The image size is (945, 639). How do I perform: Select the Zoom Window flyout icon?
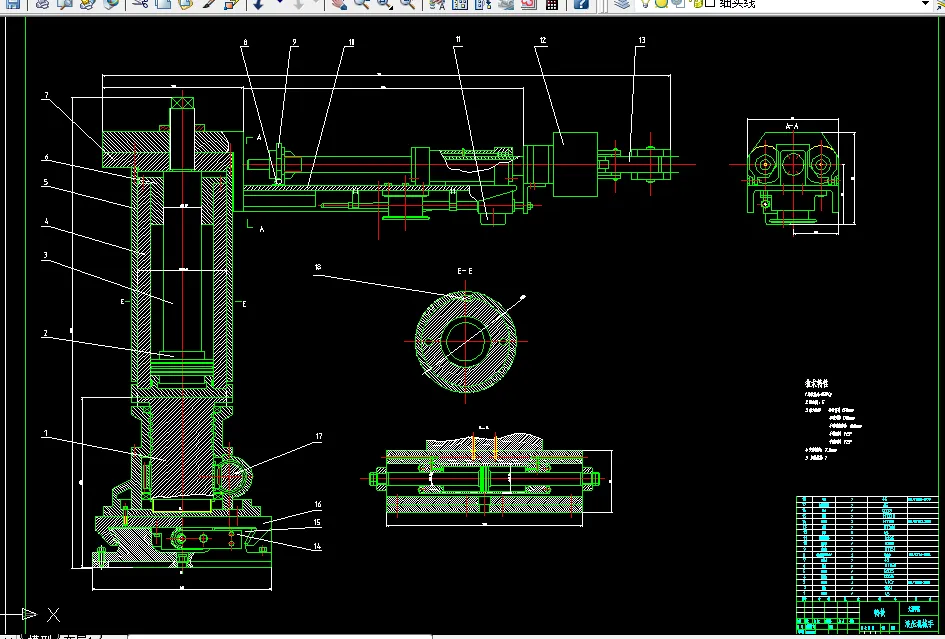pos(385,4)
